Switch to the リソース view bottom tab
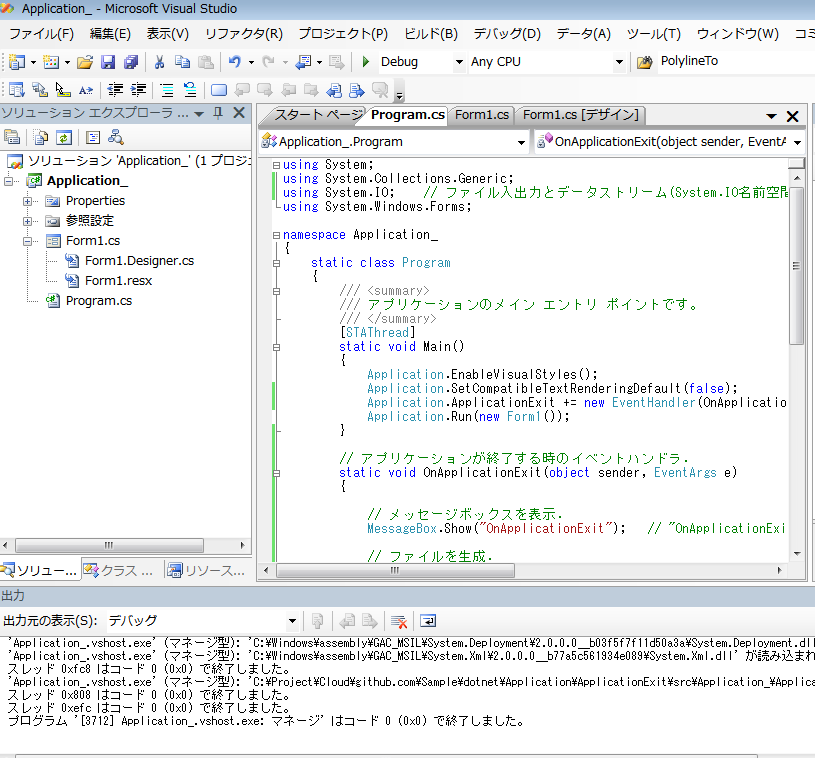The height and width of the screenshot is (758, 815). (x=207, y=571)
